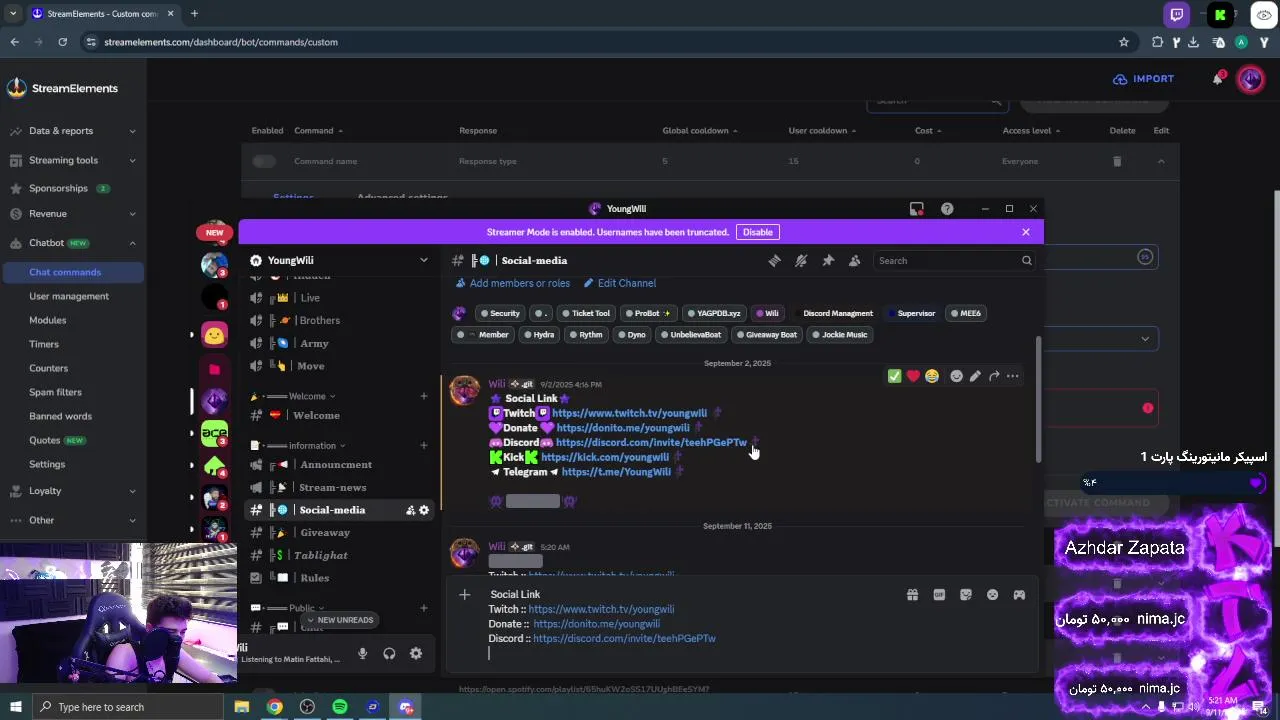Open the Giveaway channel
This screenshot has height=720, width=1280.
[325, 533]
